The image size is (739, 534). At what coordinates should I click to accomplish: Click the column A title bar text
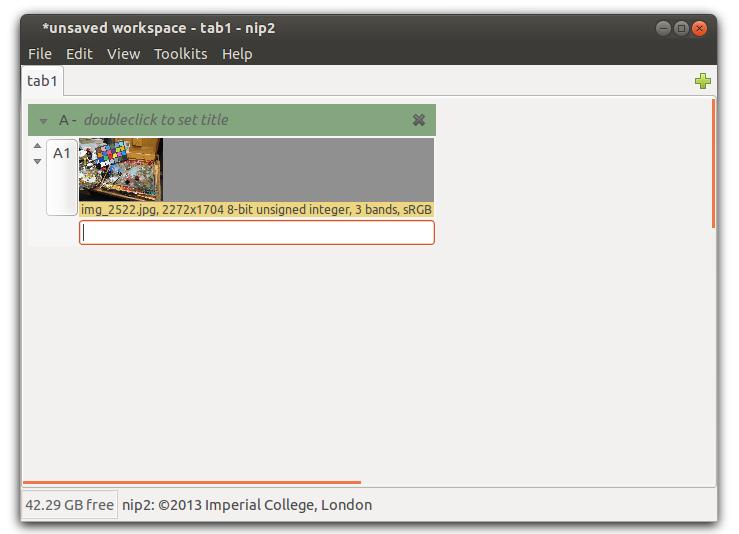tap(156, 120)
